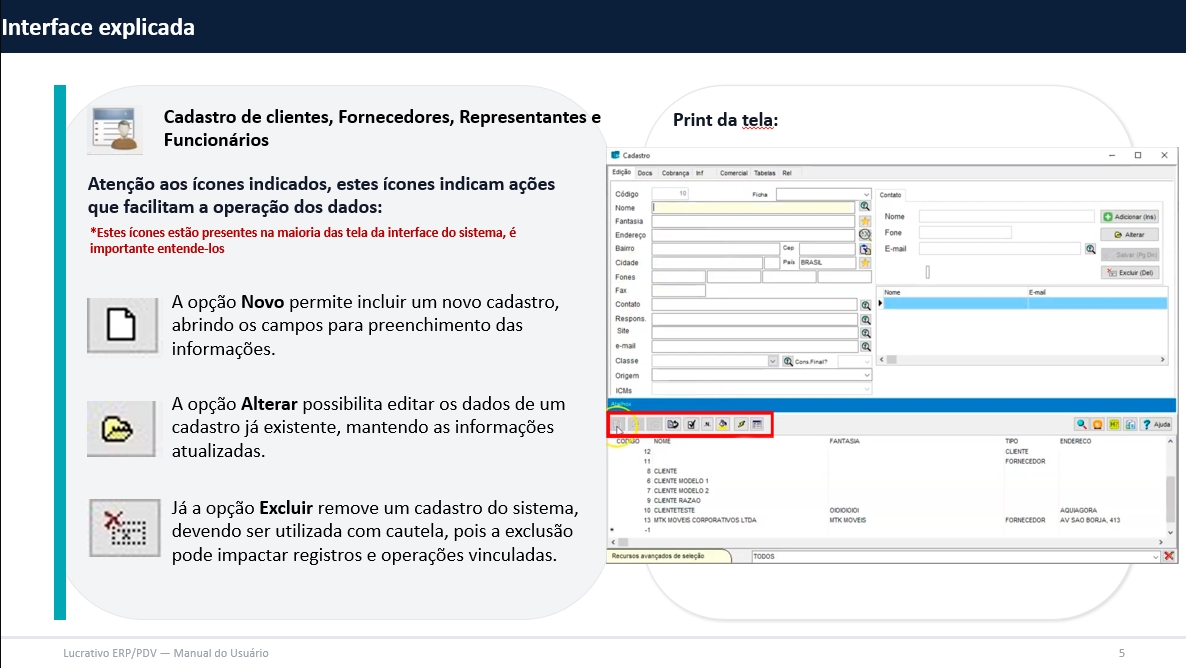
Task: Open the Ficha dropdown
Action: [866, 194]
